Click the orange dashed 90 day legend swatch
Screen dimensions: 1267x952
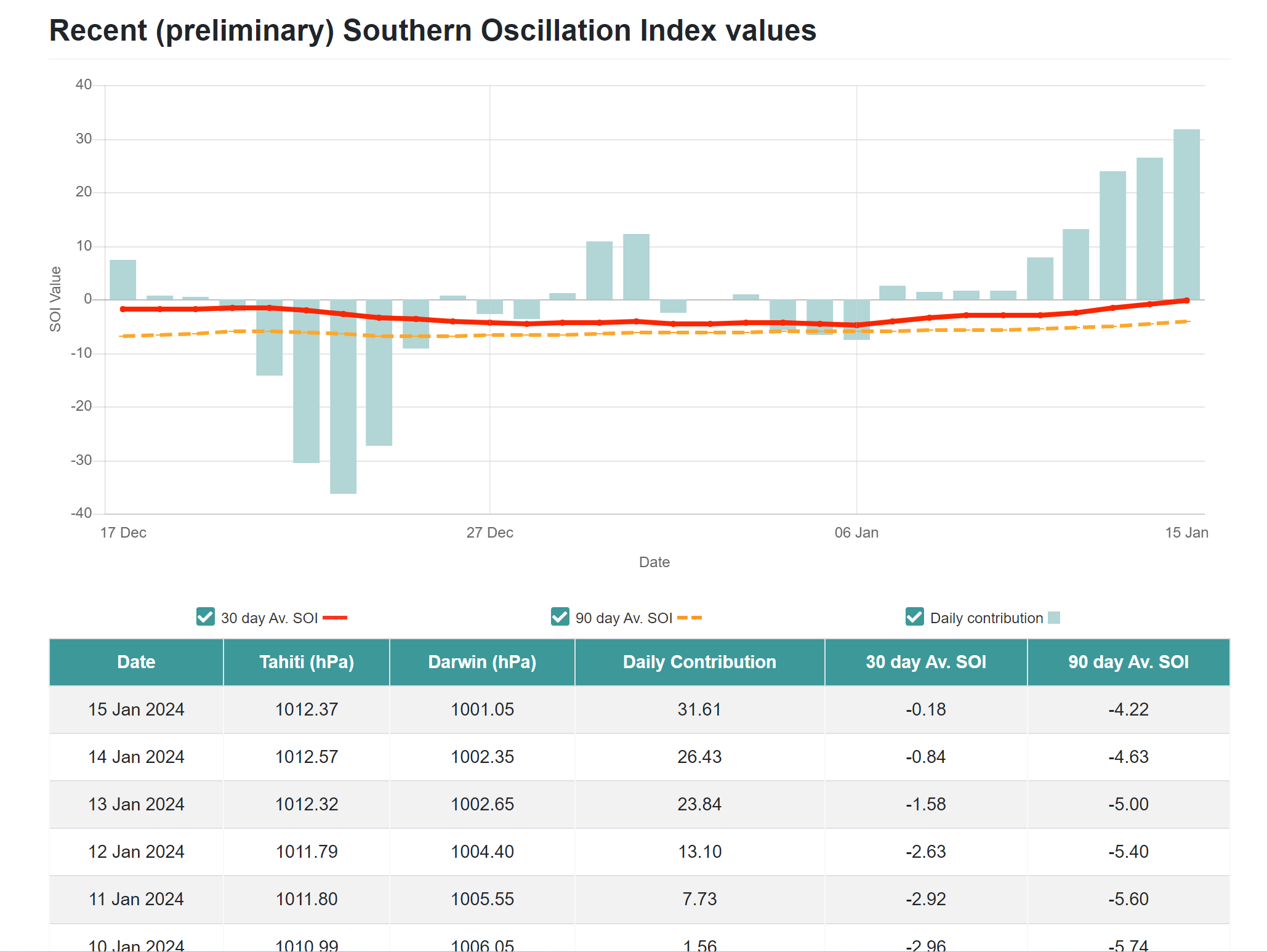(x=690, y=618)
